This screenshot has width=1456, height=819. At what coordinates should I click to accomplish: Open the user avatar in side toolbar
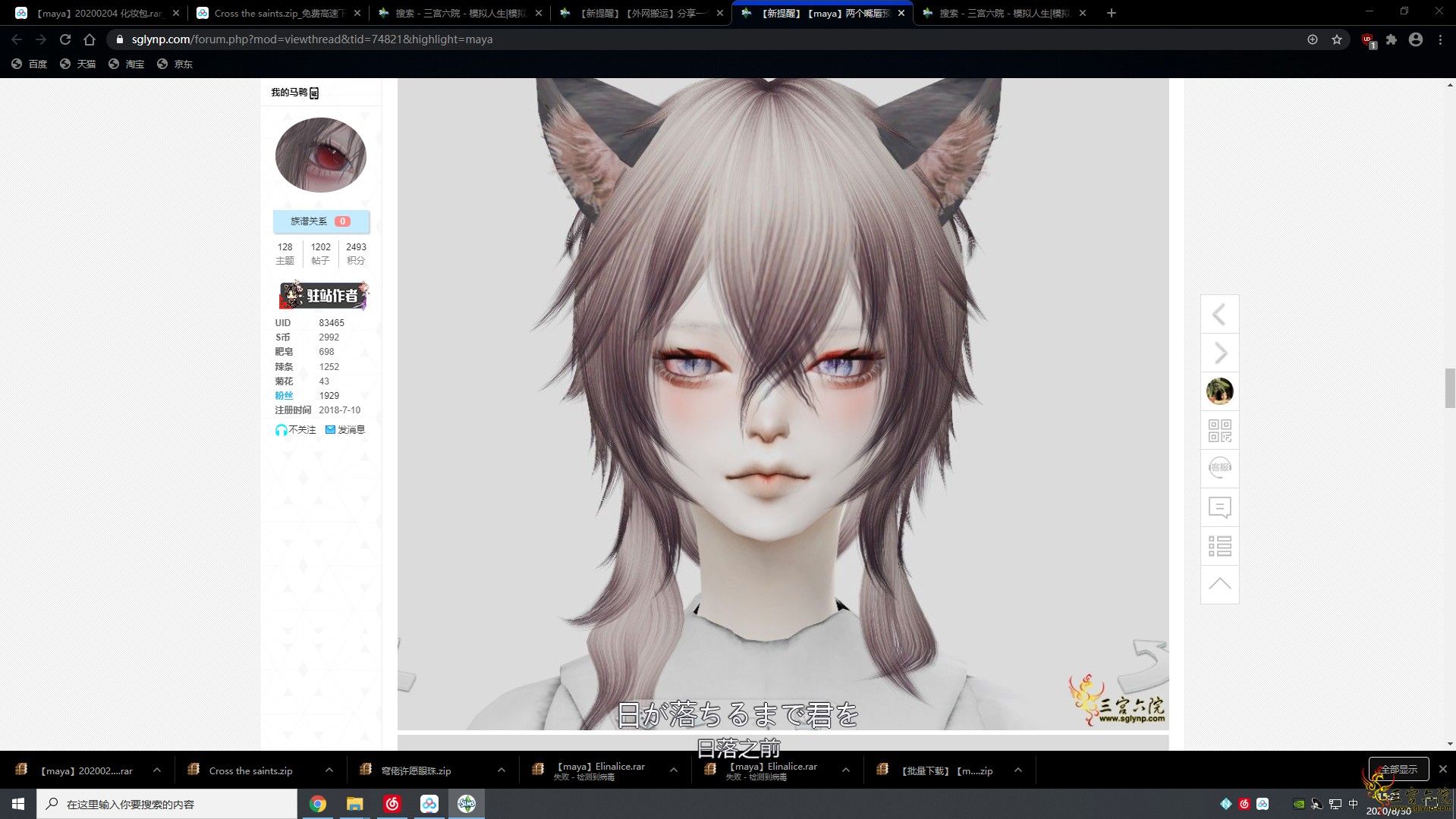(1219, 391)
